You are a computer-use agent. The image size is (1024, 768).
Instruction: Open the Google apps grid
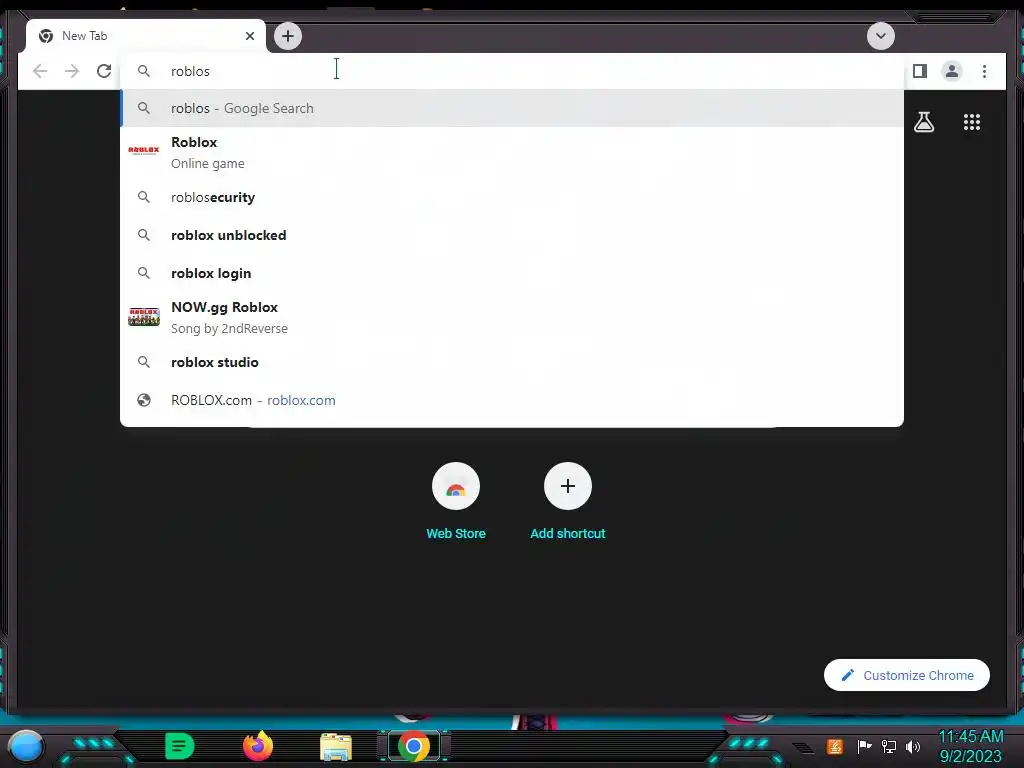pos(972,122)
